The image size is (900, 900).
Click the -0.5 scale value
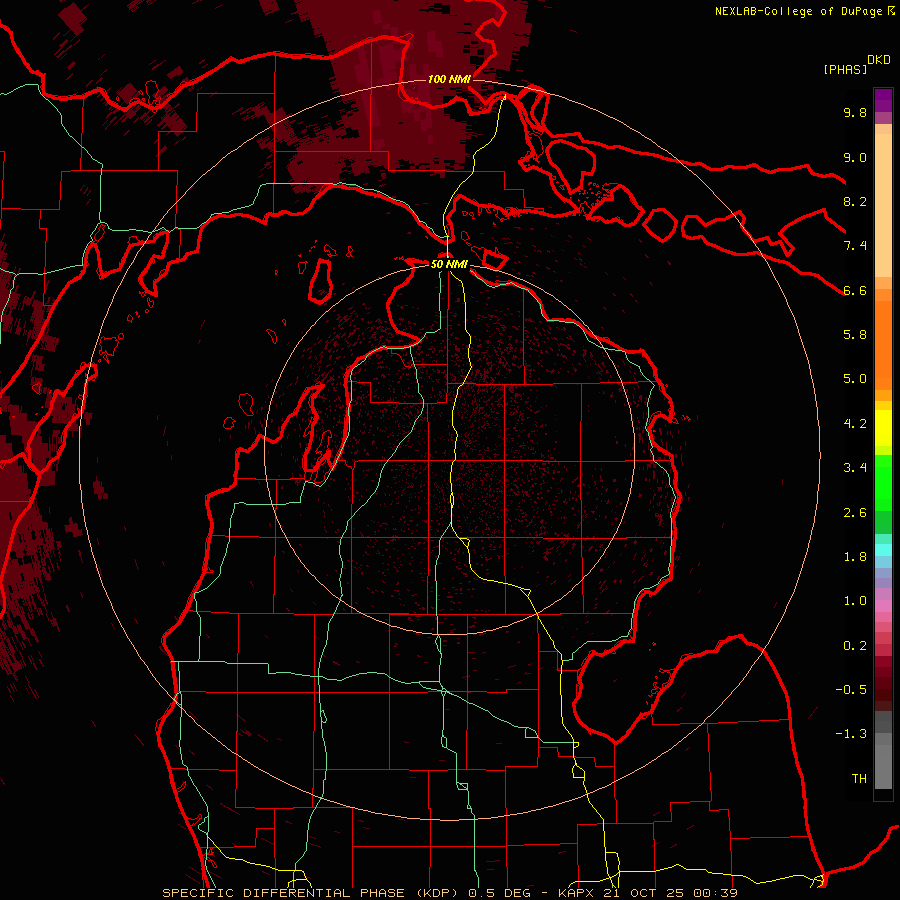point(851,690)
